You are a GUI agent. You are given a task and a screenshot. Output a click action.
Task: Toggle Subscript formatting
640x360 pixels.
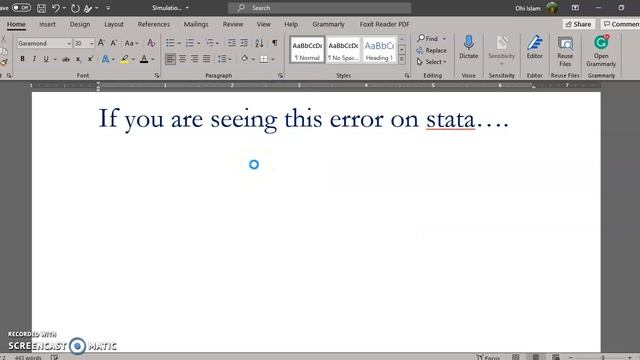[x=78, y=59]
